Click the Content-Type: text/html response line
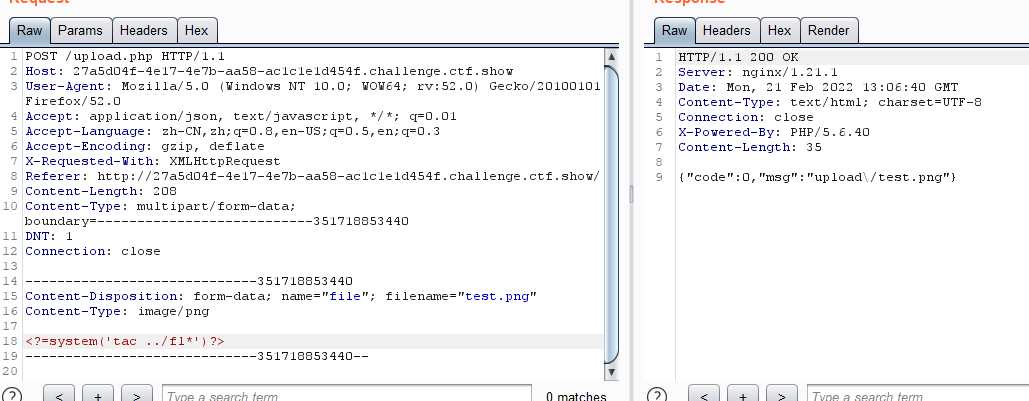The image size is (1029, 401). (x=830, y=102)
